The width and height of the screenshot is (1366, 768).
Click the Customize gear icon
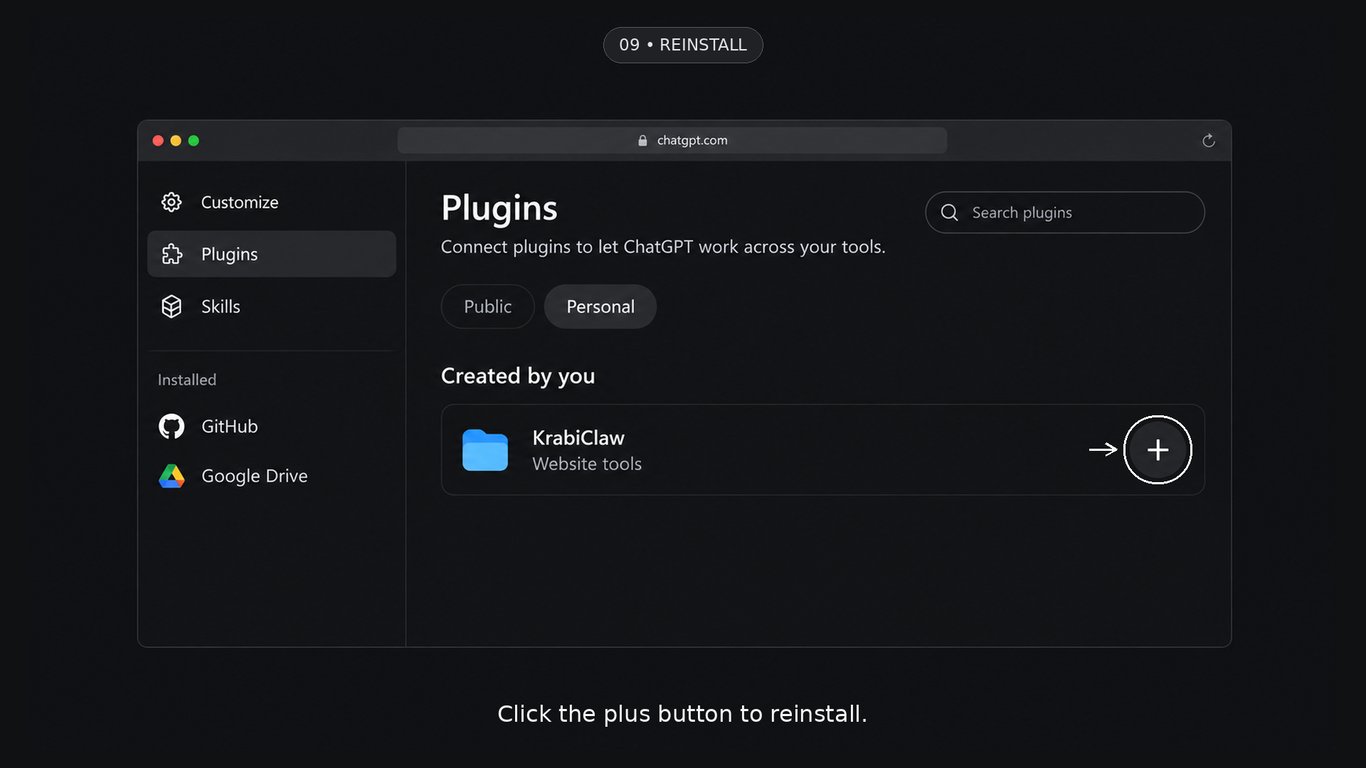click(x=172, y=202)
